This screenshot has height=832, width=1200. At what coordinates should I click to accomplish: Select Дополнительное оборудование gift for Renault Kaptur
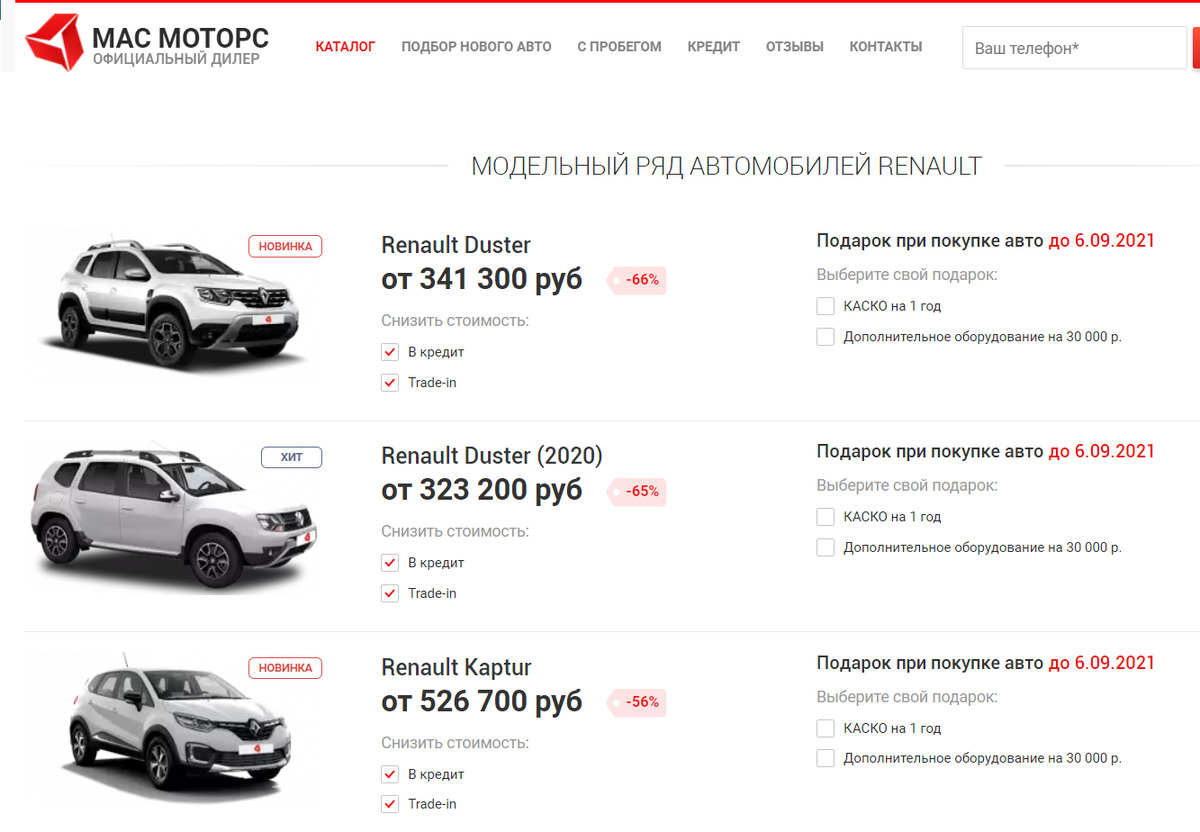click(x=825, y=758)
